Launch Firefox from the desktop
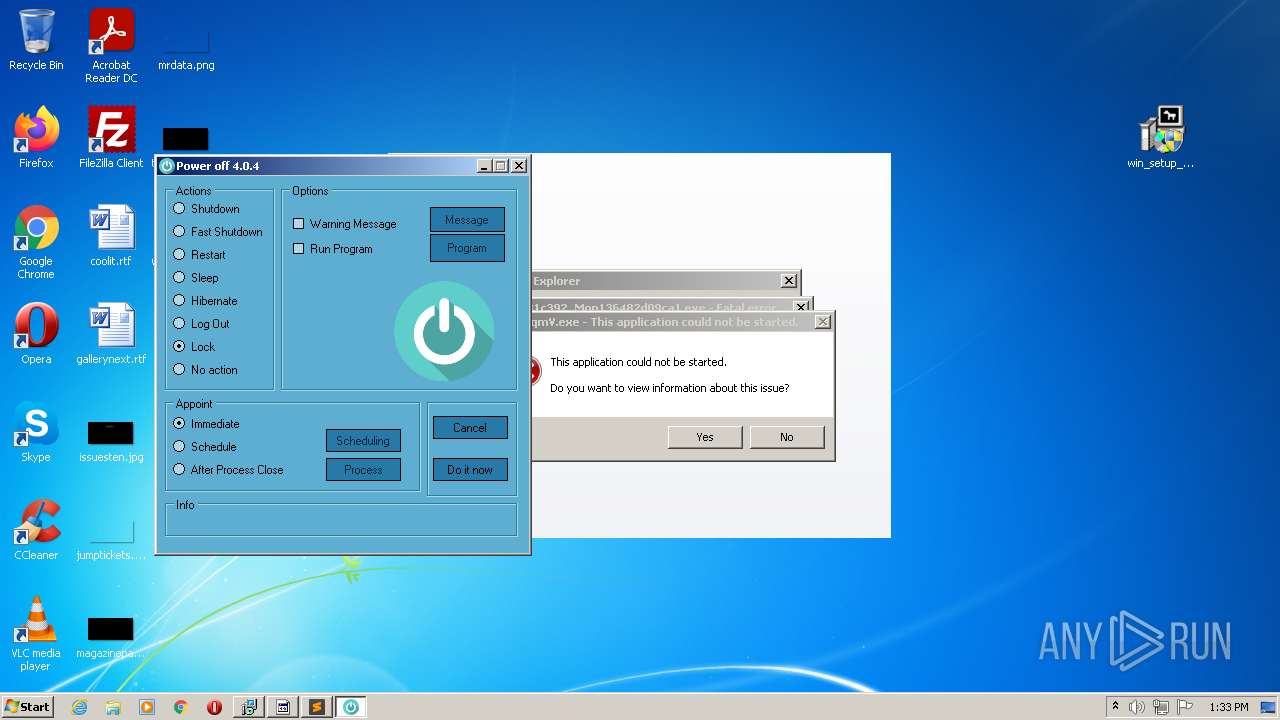Image resolution: width=1280 pixels, height=720 pixels. 36,138
